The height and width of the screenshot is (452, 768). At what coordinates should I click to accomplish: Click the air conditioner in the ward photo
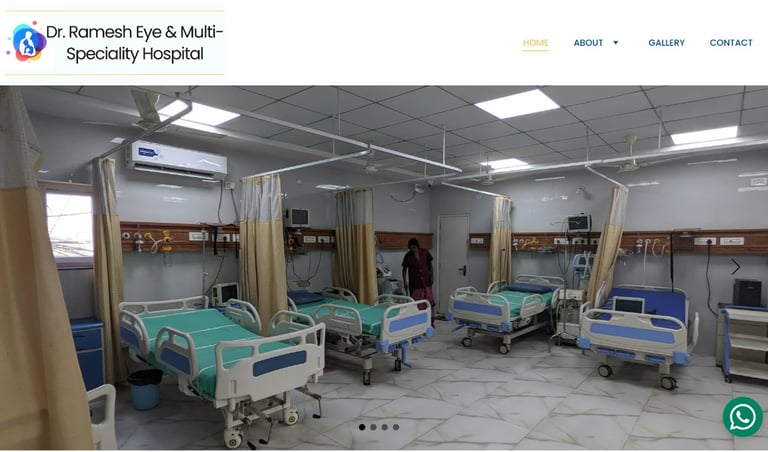[177, 160]
